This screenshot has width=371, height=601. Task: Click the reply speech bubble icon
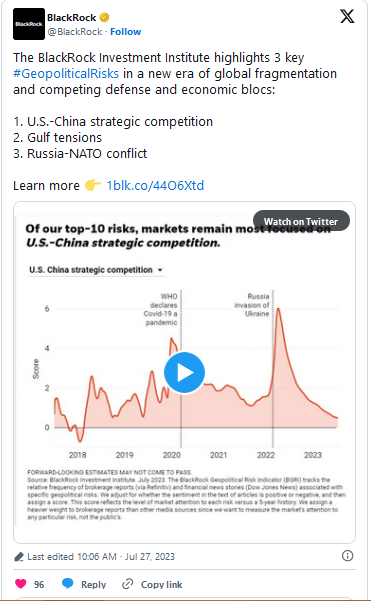click(x=67, y=583)
